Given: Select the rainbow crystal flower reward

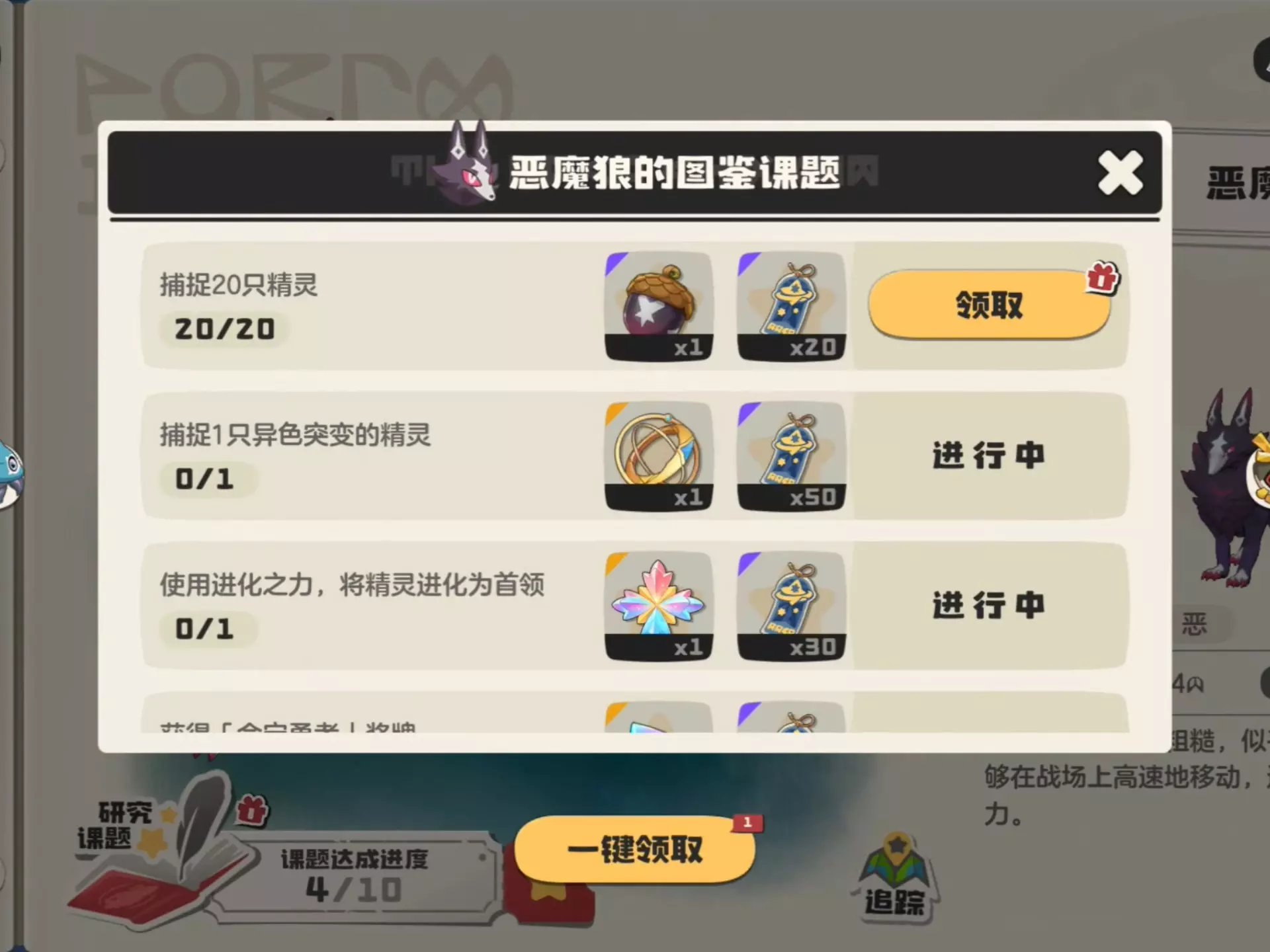Looking at the screenshot, I should 659,606.
